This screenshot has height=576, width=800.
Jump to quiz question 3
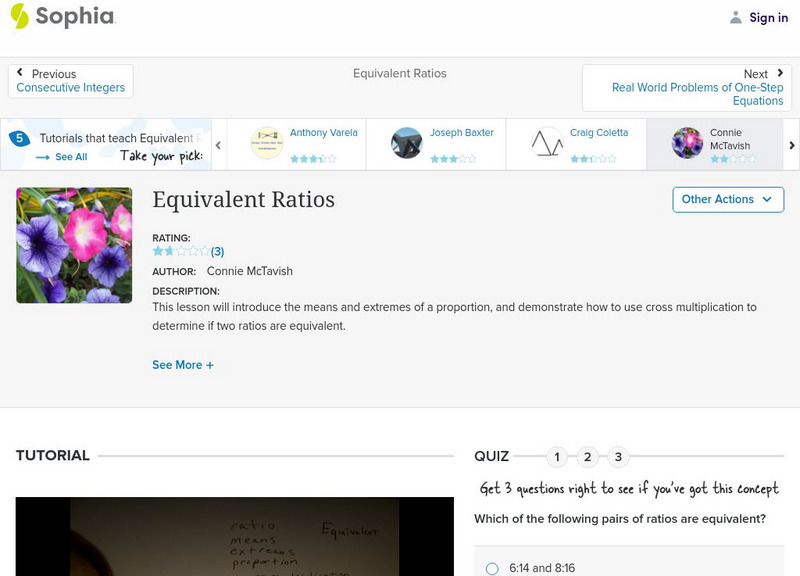(x=618, y=457)
